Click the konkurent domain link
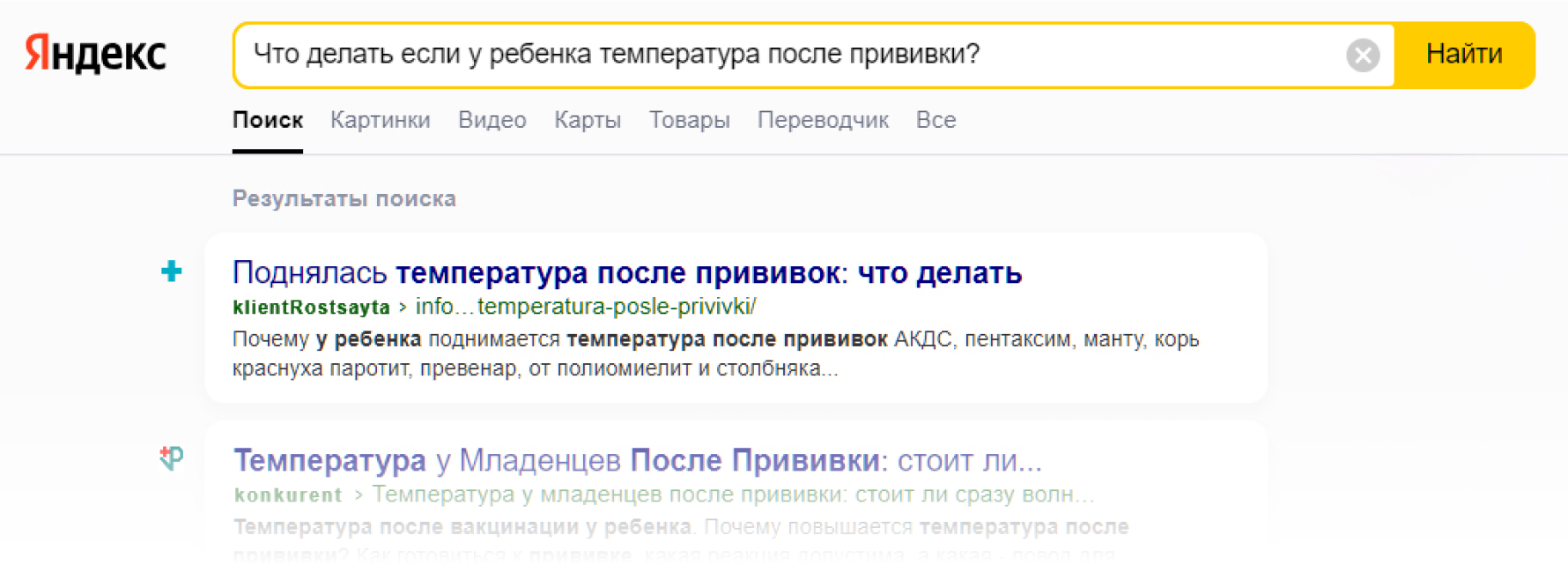Screen dimensions: 1568x565 click(288, 495)
